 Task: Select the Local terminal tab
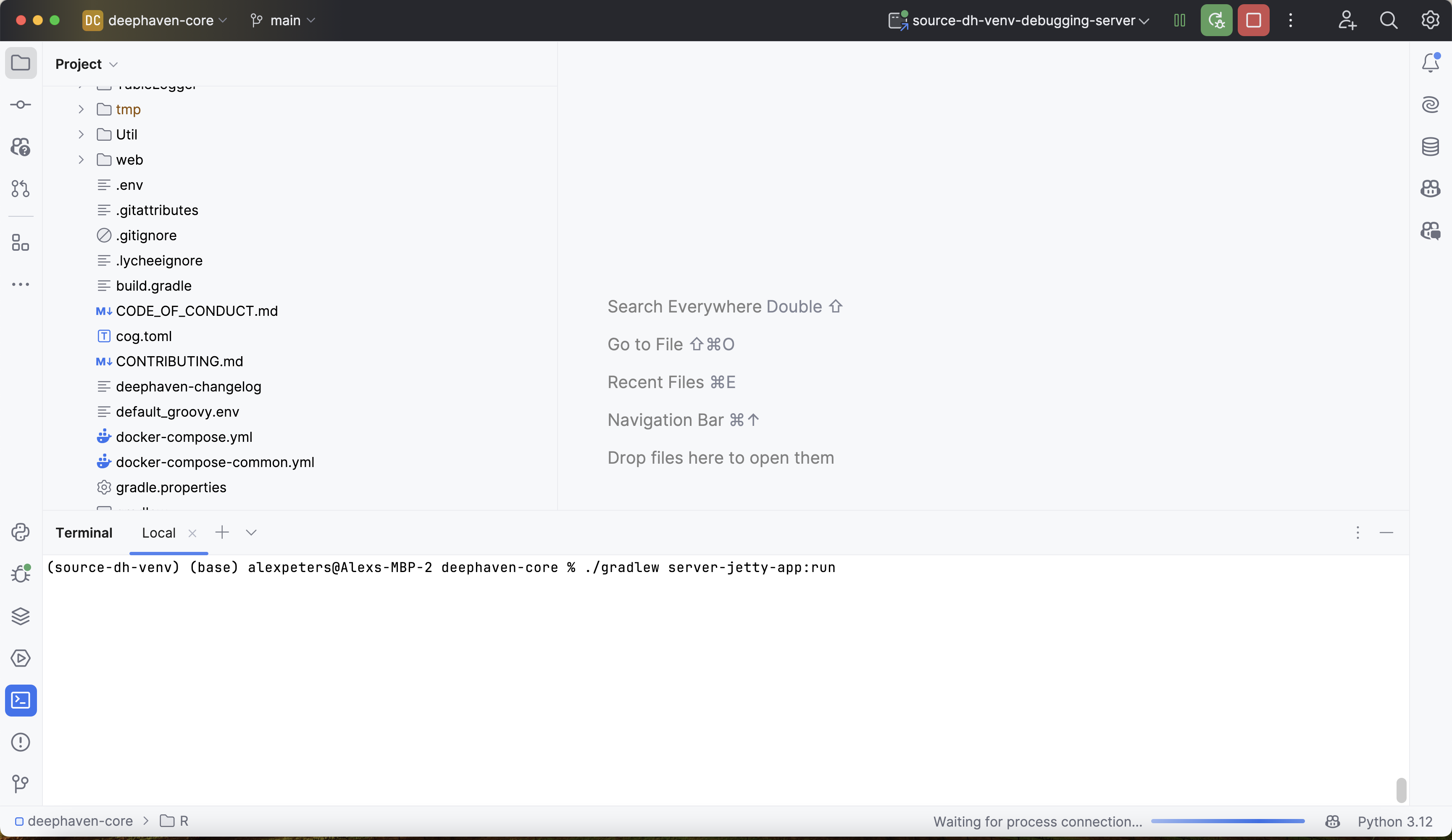(158, 533)
